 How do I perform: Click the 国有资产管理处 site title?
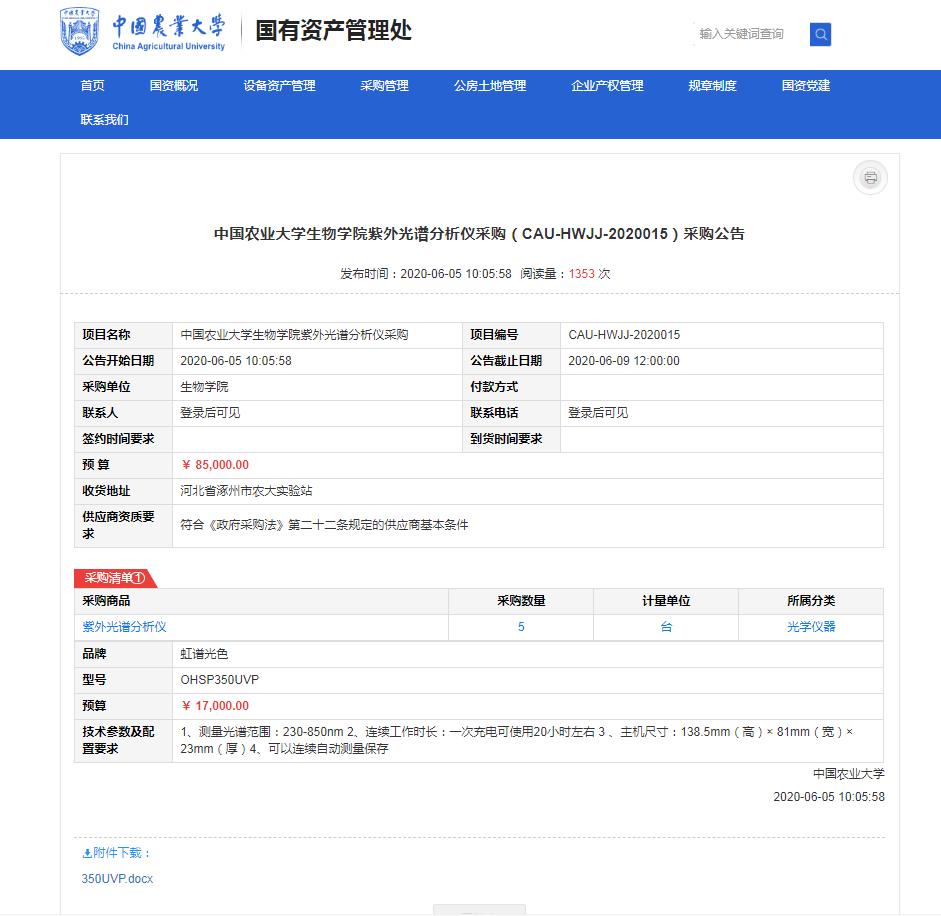pos(333,31)
